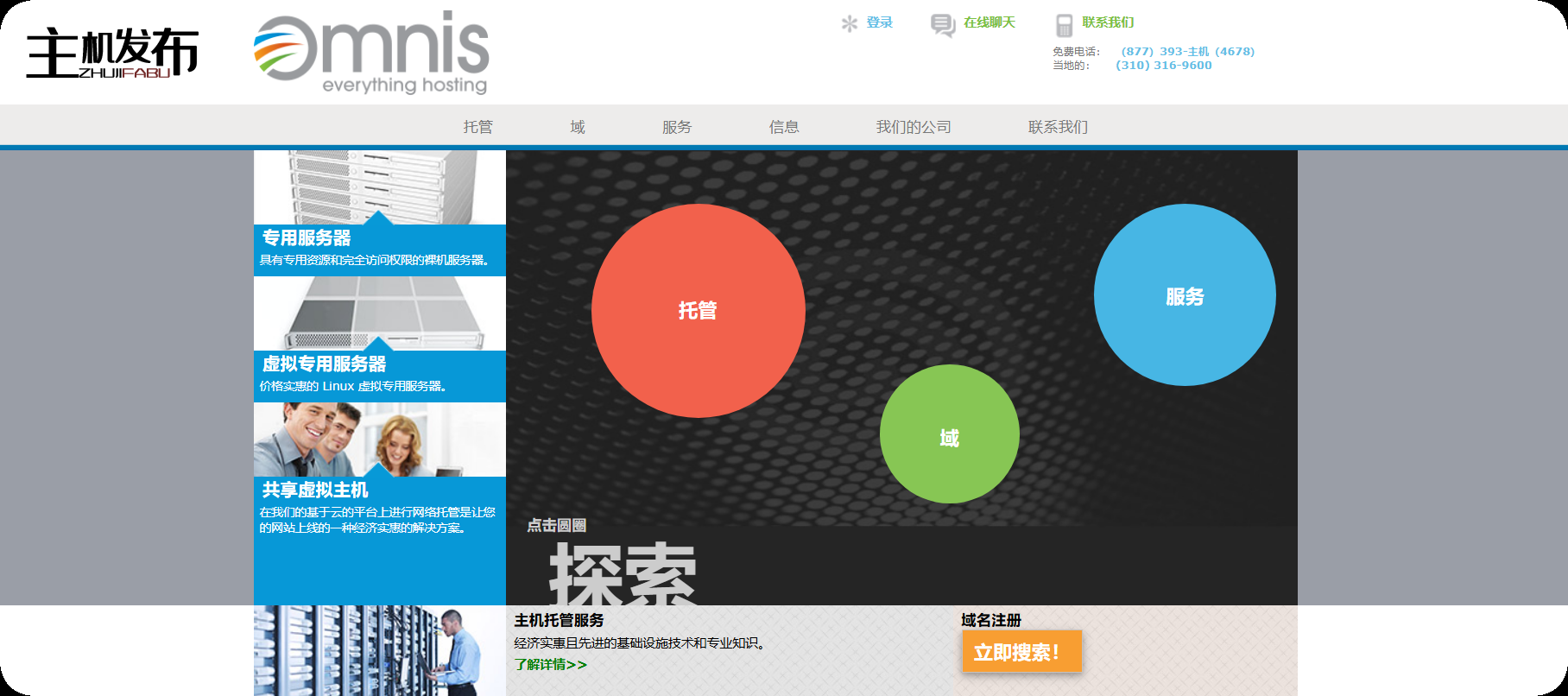This screenshot has width=1568, height=696.
Task: Open the 服务 navigation menu item
Action: pyautogui.click(x=677, y=127)
